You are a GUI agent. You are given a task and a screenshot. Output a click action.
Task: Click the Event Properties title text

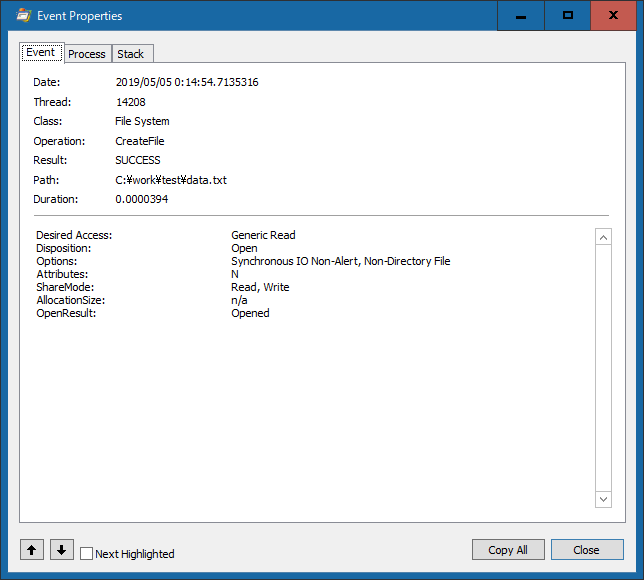point(80,16)
